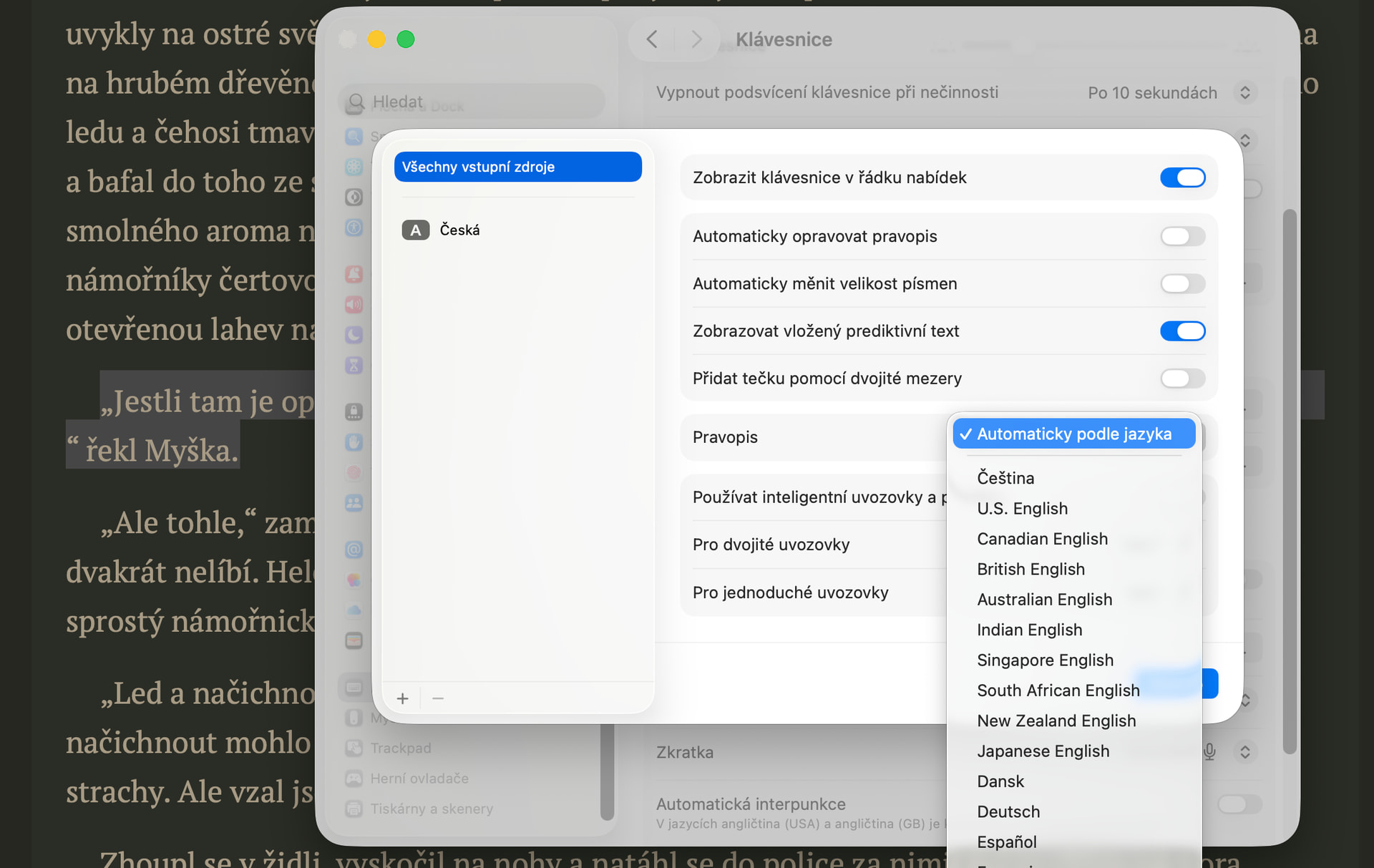Select Všechny vstupní zdroje list item
Image resolution: width=1374 pixels, height=868 pixels.
click(x=517, y=167)
